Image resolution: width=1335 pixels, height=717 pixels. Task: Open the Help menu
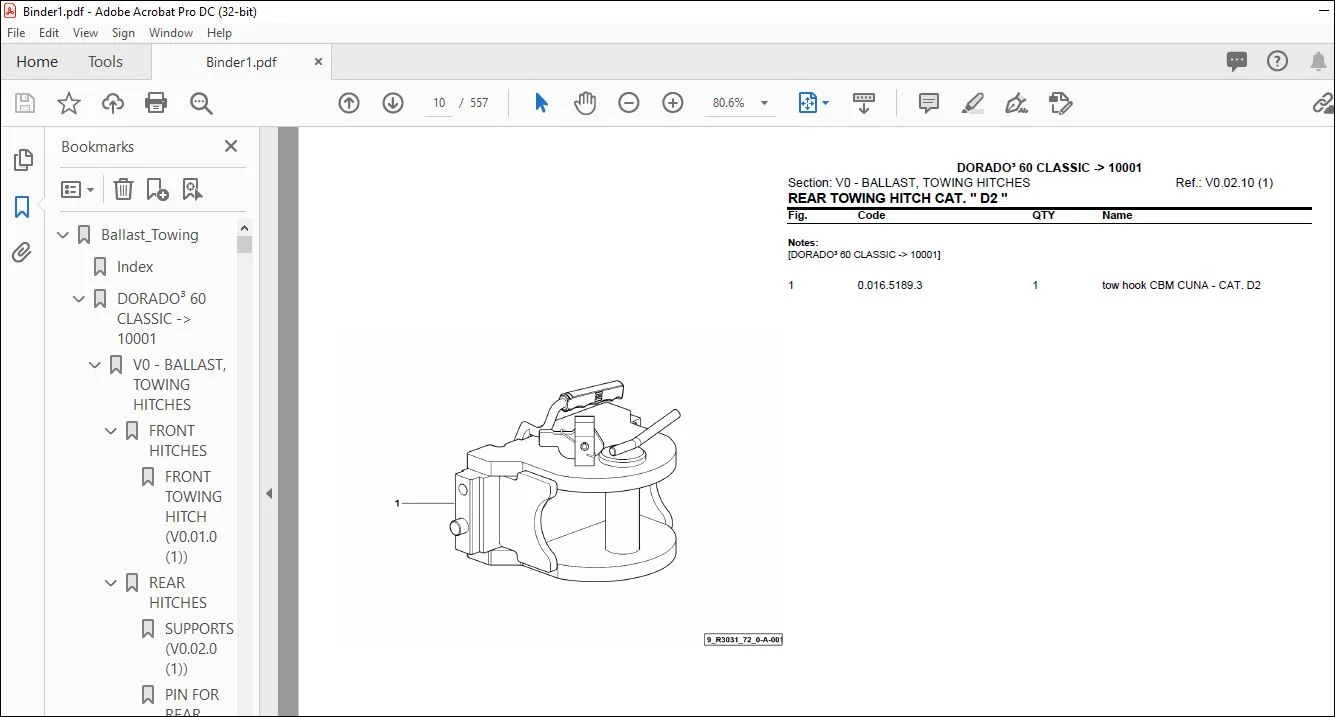click(x=219, y=33)
